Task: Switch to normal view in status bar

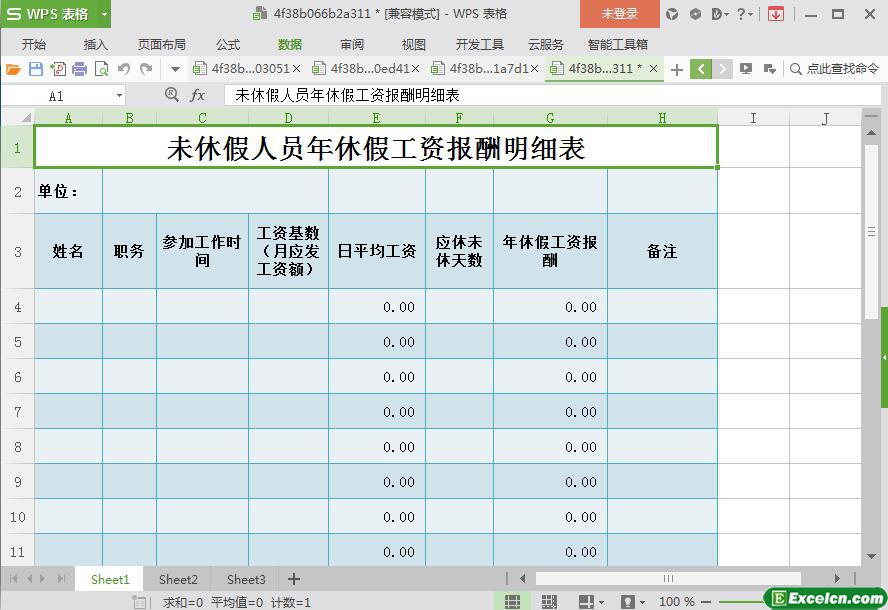Action: click(512, 601)
